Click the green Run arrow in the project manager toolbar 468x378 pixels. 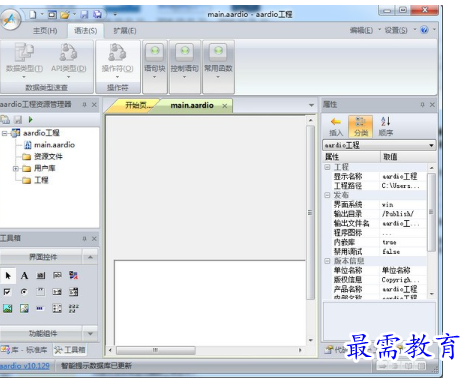tap(31, 119)
